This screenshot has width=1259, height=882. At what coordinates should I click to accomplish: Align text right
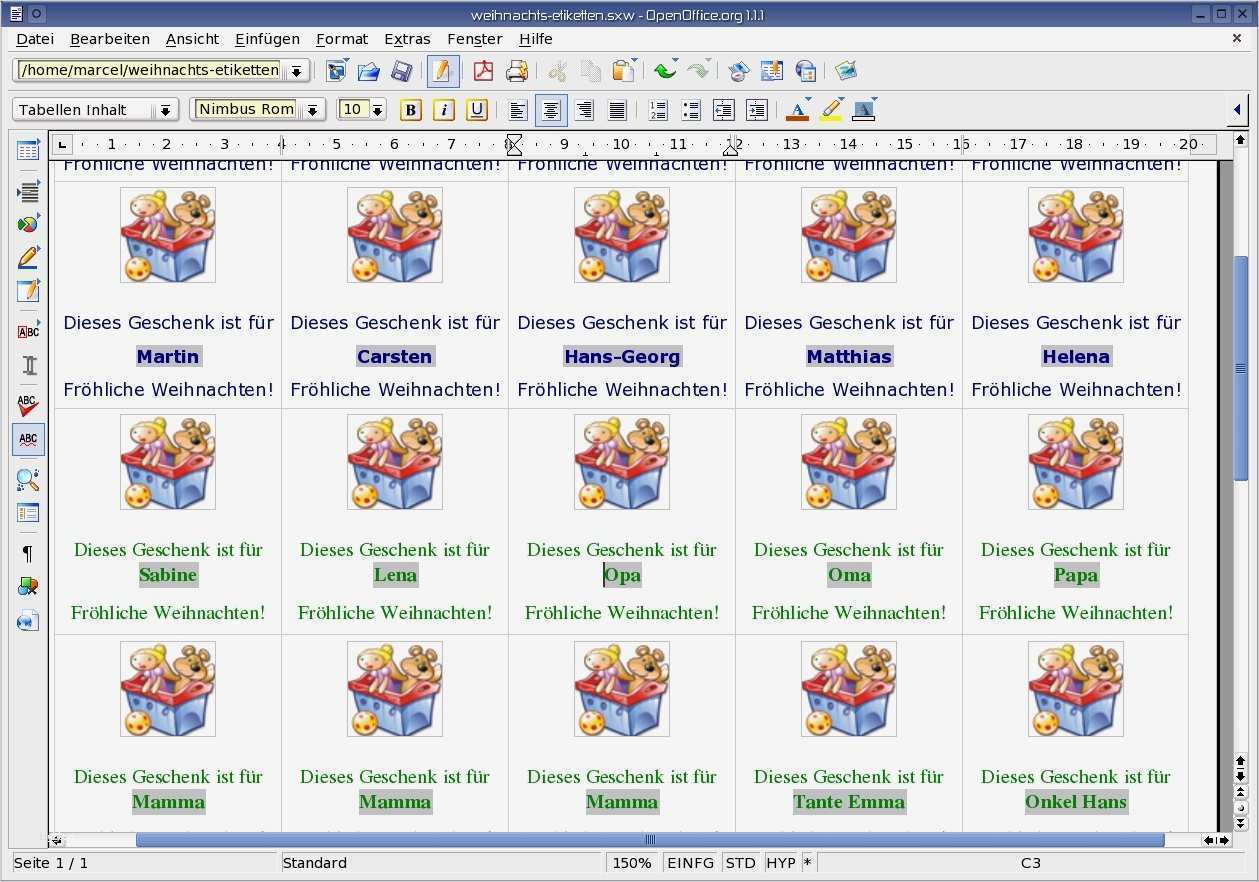[584, 110]
